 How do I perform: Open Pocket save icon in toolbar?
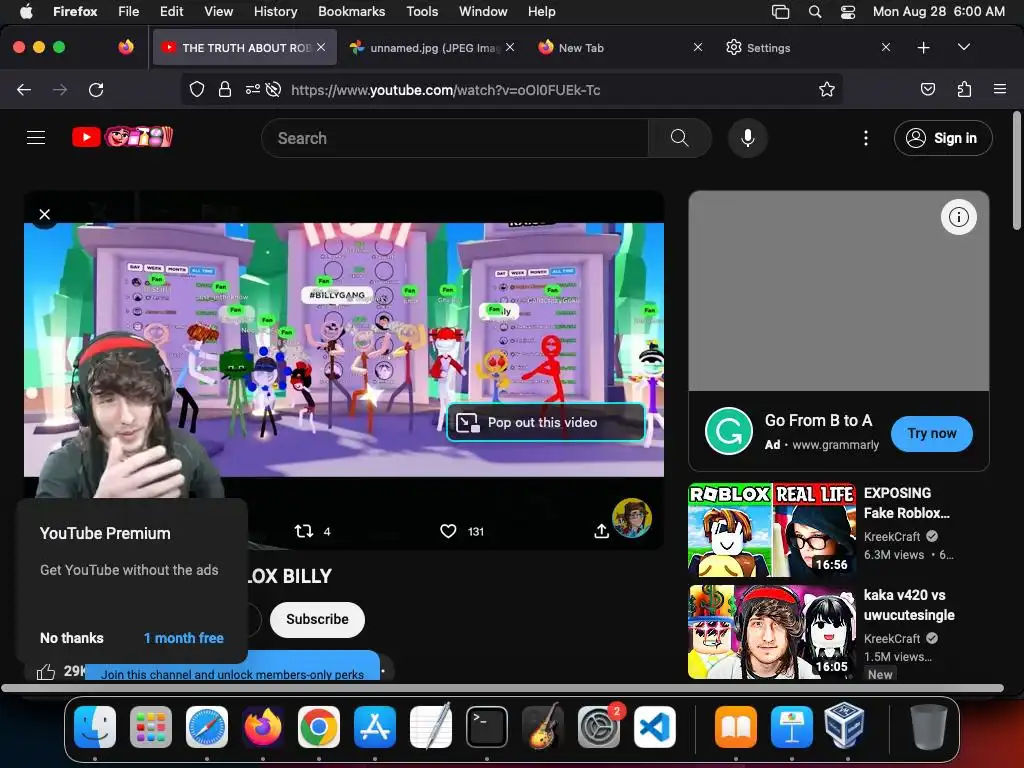click(927, 89)
